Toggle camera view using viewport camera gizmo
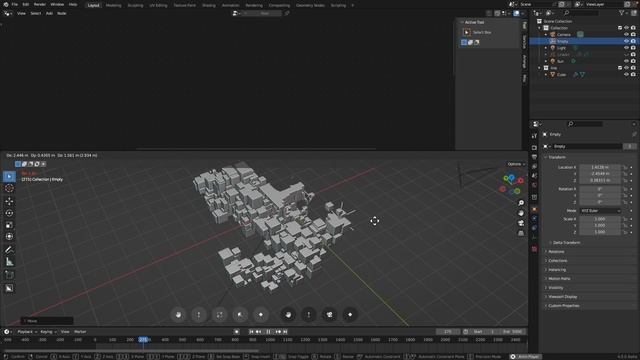Image resolution: width=640 pixels, height=360 pixels. pyautogui.click(x=521, y=223)
